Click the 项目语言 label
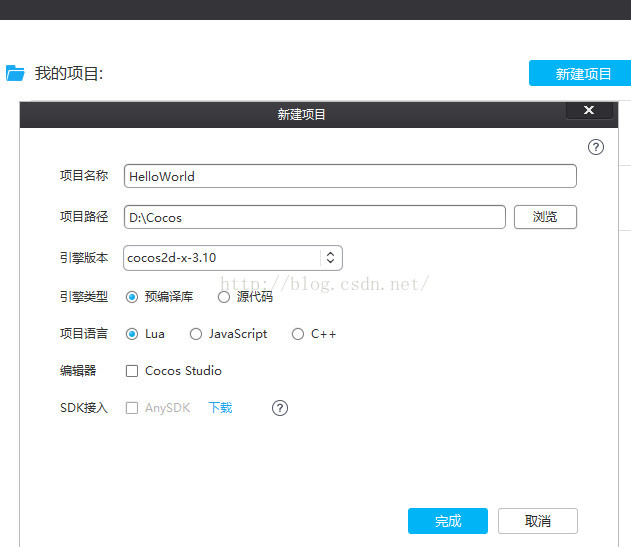The height and width of the screenshot is (547, 631). tap(84, 334)
